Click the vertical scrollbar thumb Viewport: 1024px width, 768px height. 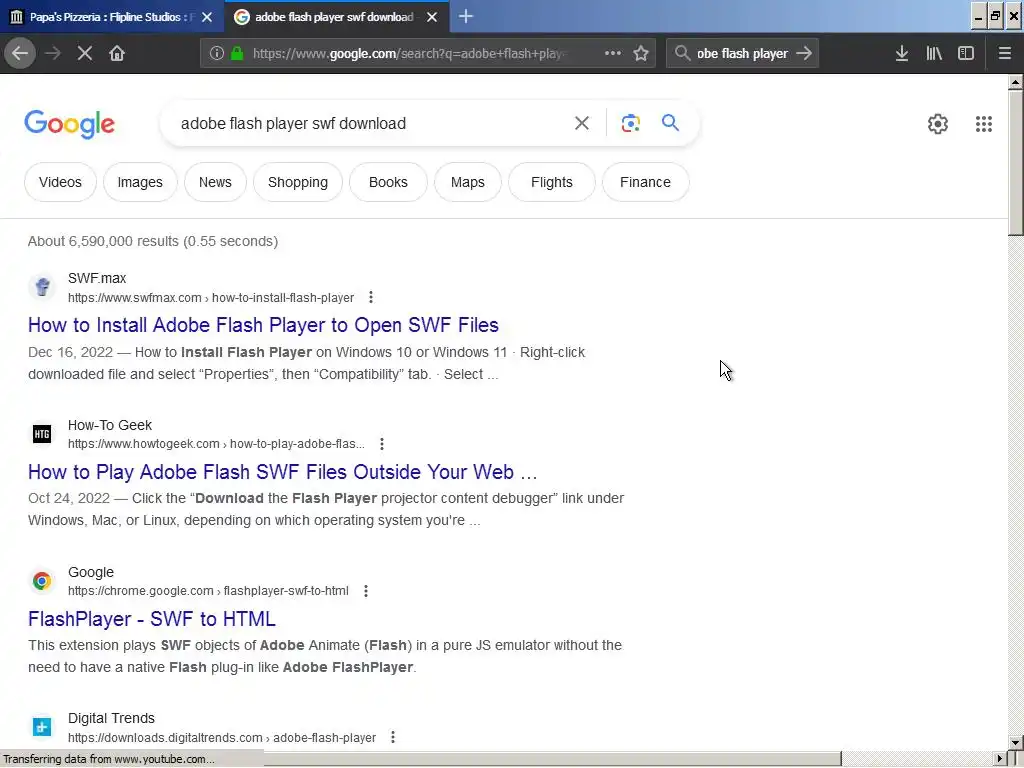[x=1016, y=163]
